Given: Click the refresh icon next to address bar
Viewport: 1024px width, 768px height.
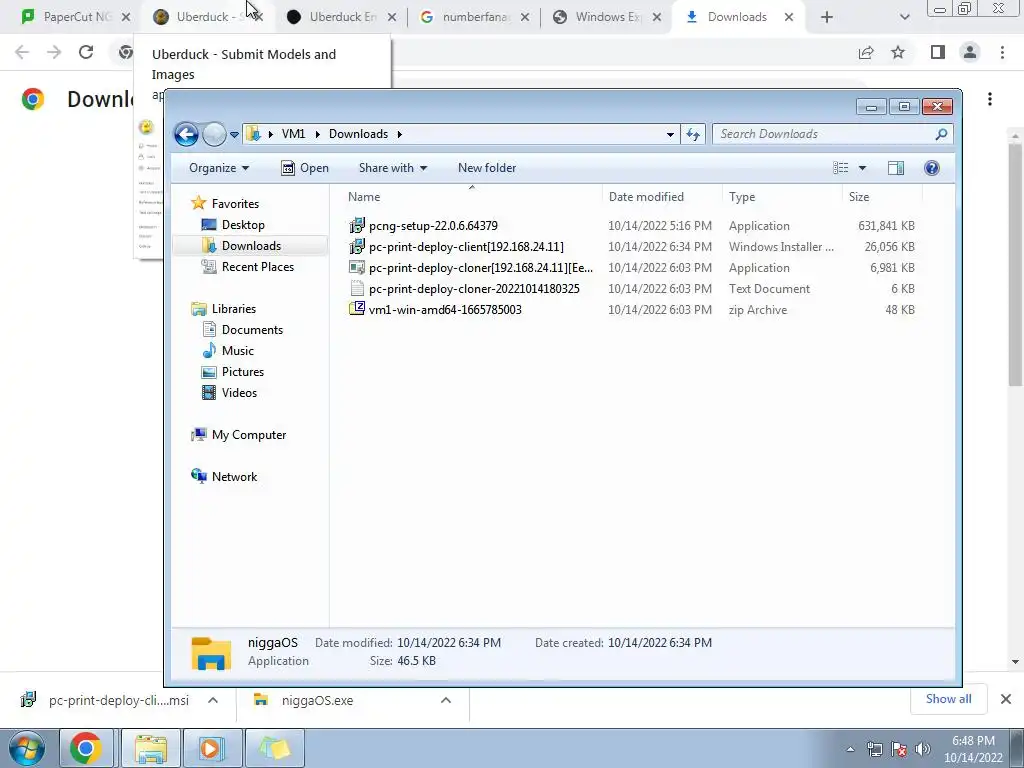Looking at the screenshot, I should (x=693, y=135).
